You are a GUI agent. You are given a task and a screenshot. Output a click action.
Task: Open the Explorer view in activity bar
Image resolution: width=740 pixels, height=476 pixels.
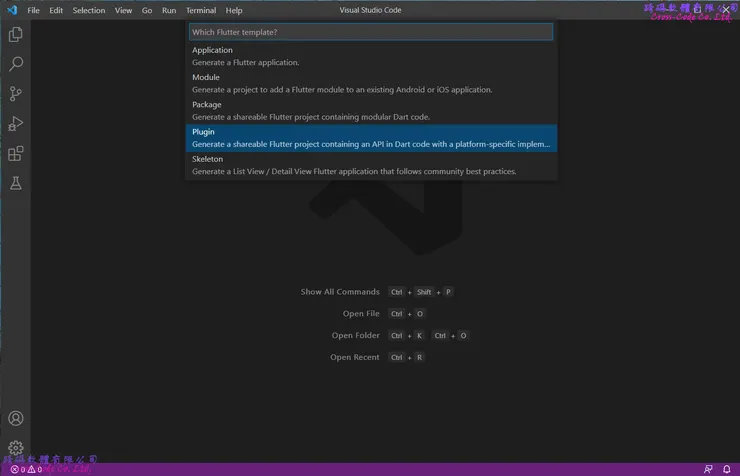(16, 34)
